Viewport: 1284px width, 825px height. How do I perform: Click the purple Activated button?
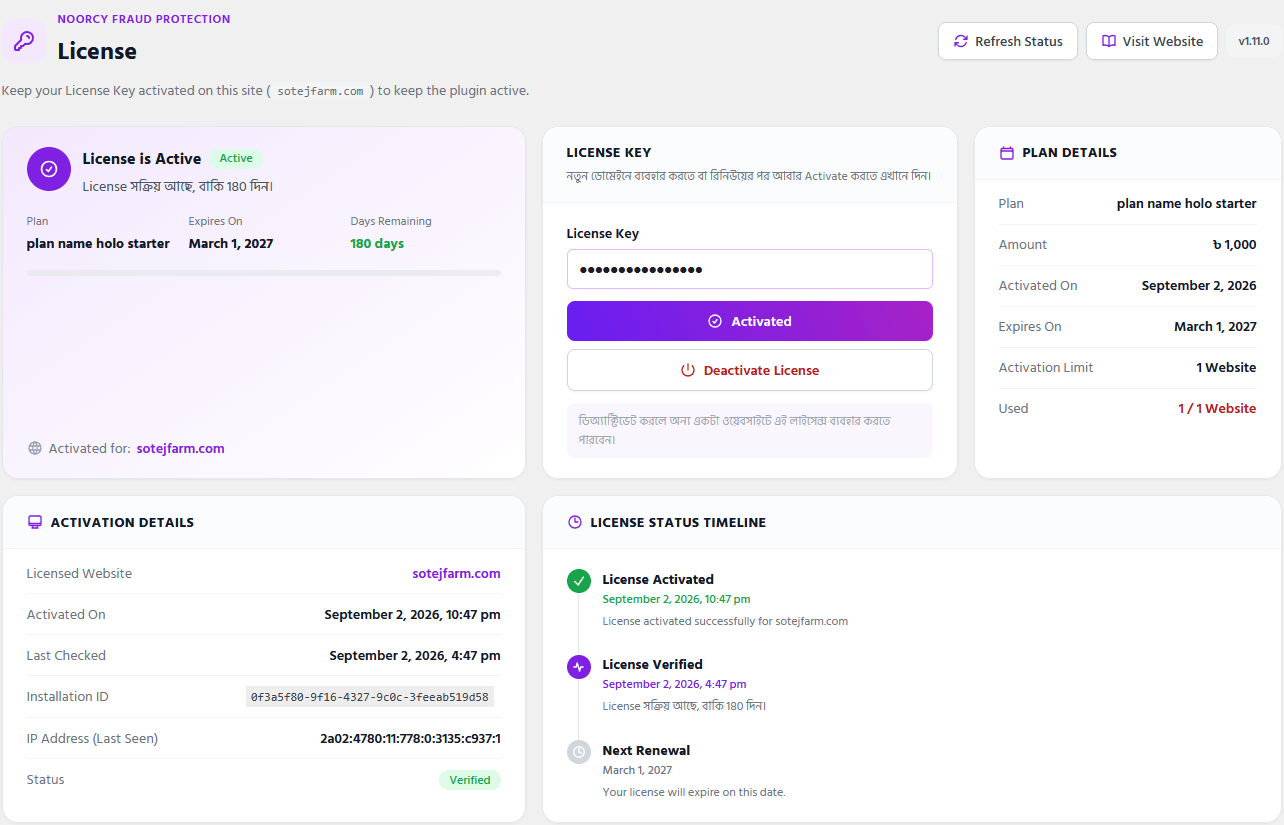coord(750,321)
